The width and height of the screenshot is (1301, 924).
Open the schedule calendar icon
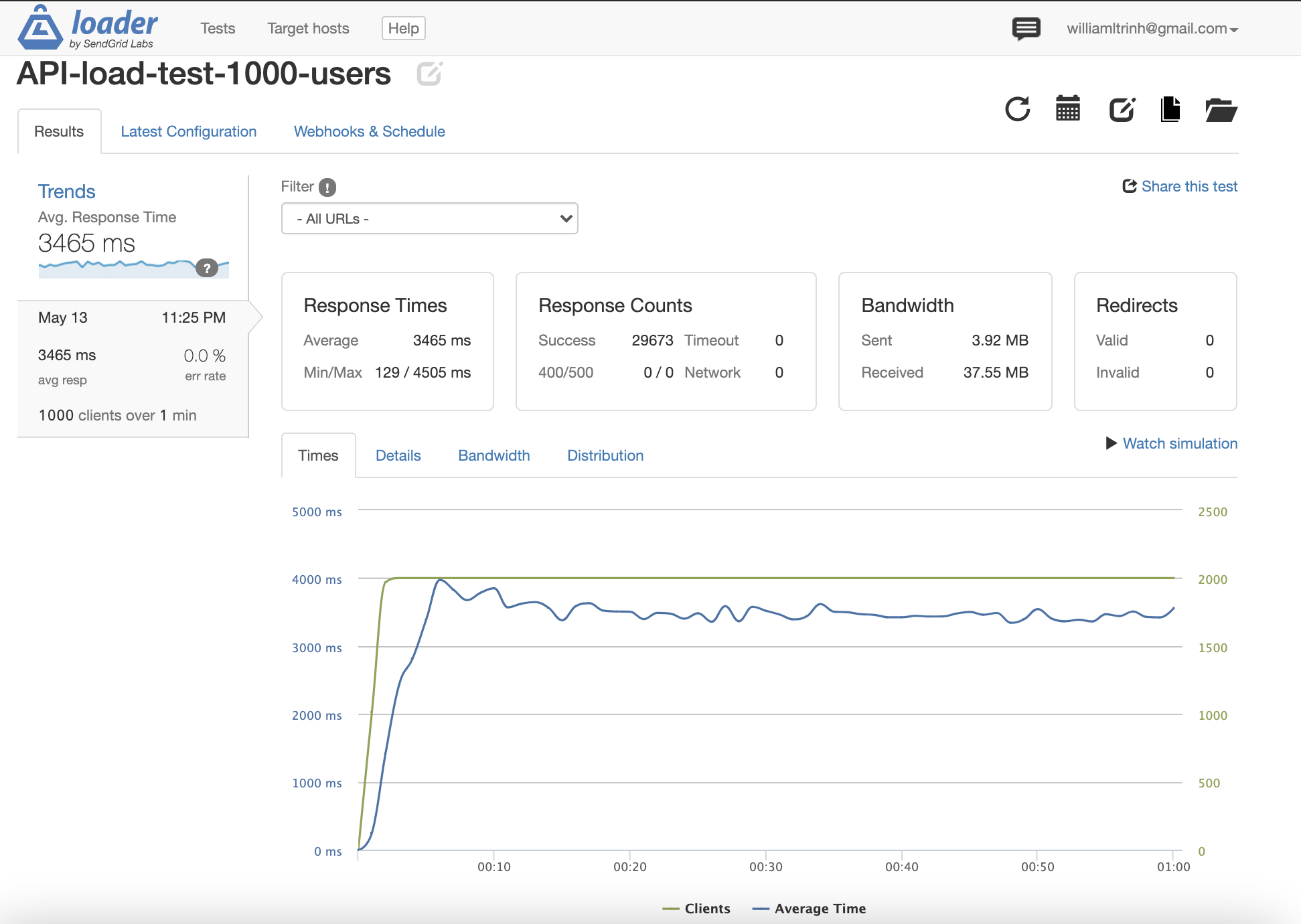click(1068, 108)
